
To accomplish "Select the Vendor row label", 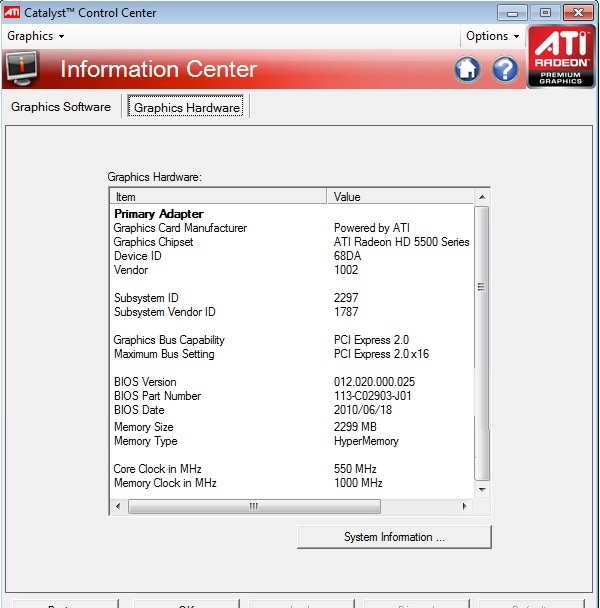I will (x=131, y=269).
